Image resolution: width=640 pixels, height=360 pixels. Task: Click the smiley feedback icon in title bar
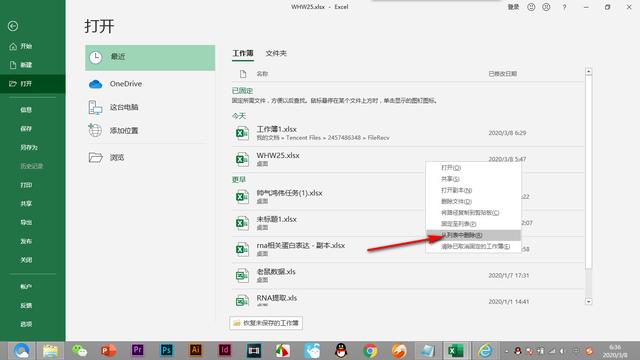[531, 7]
